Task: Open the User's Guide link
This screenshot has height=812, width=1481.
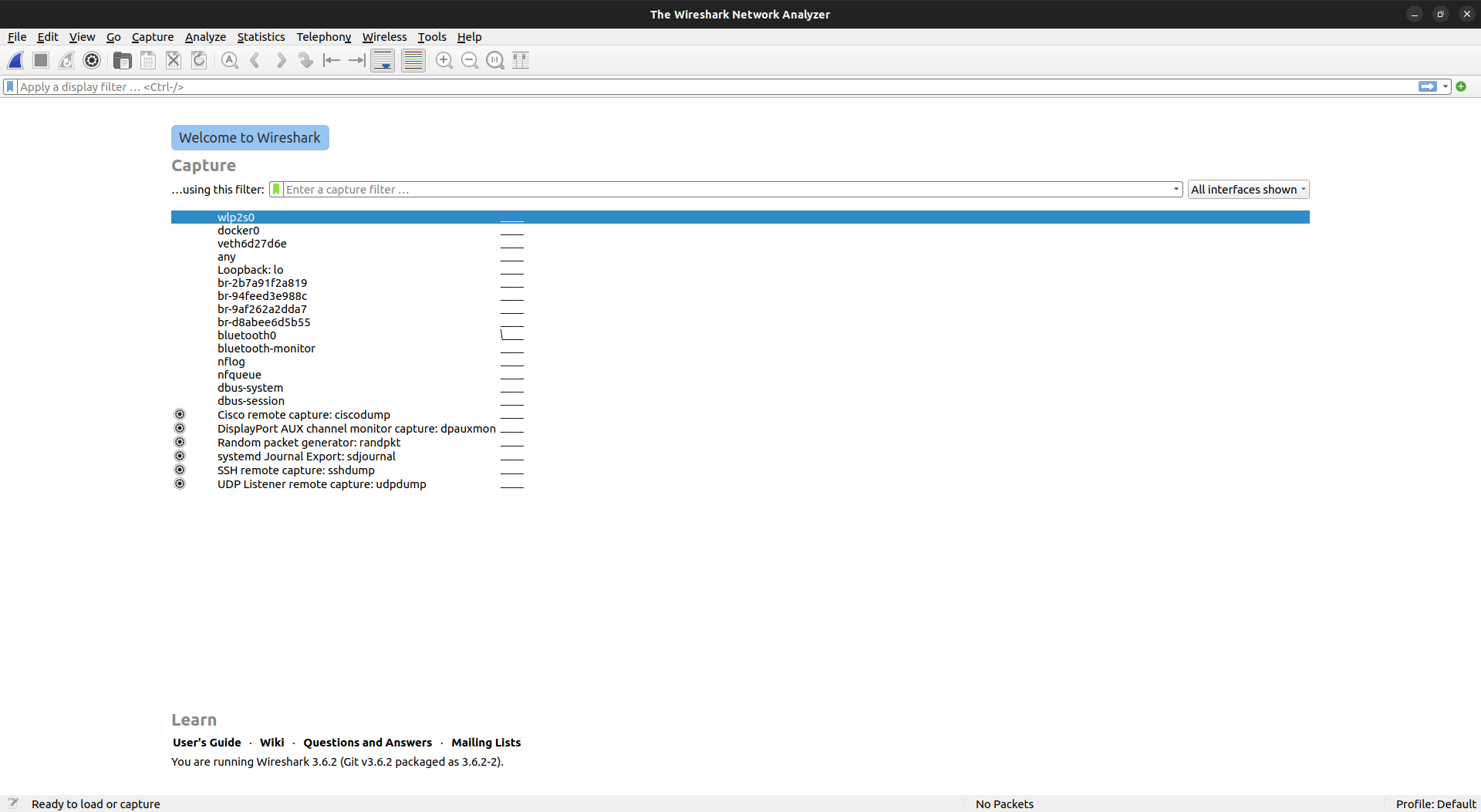Action: pos(207,743)
